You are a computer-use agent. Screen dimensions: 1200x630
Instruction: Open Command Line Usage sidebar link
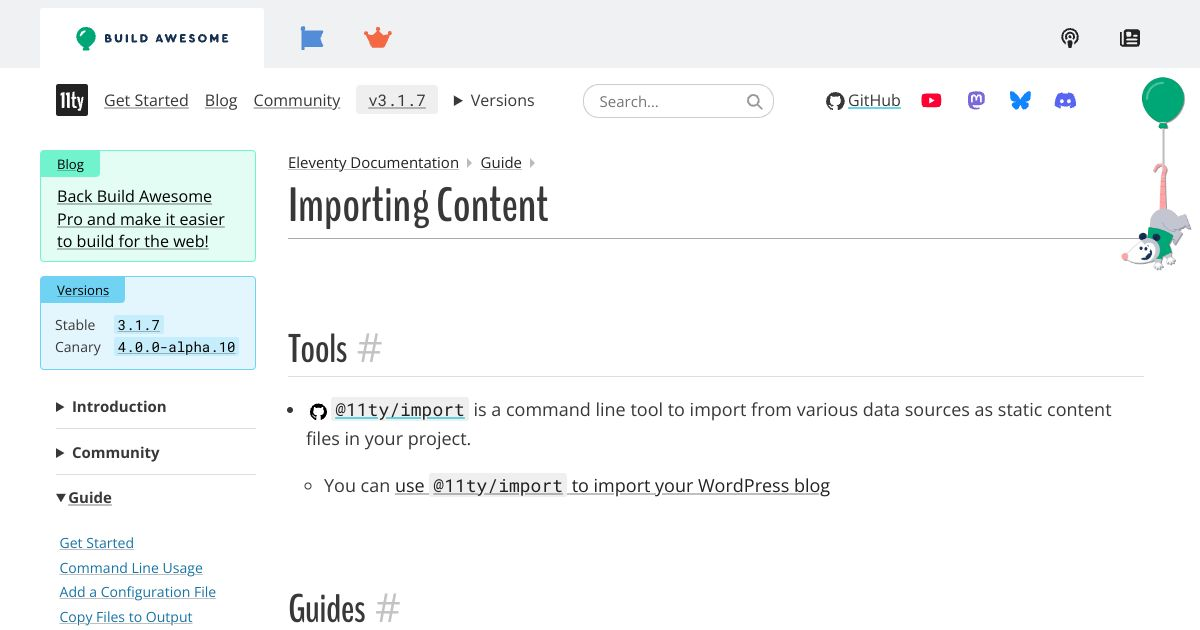pos(131,568)
